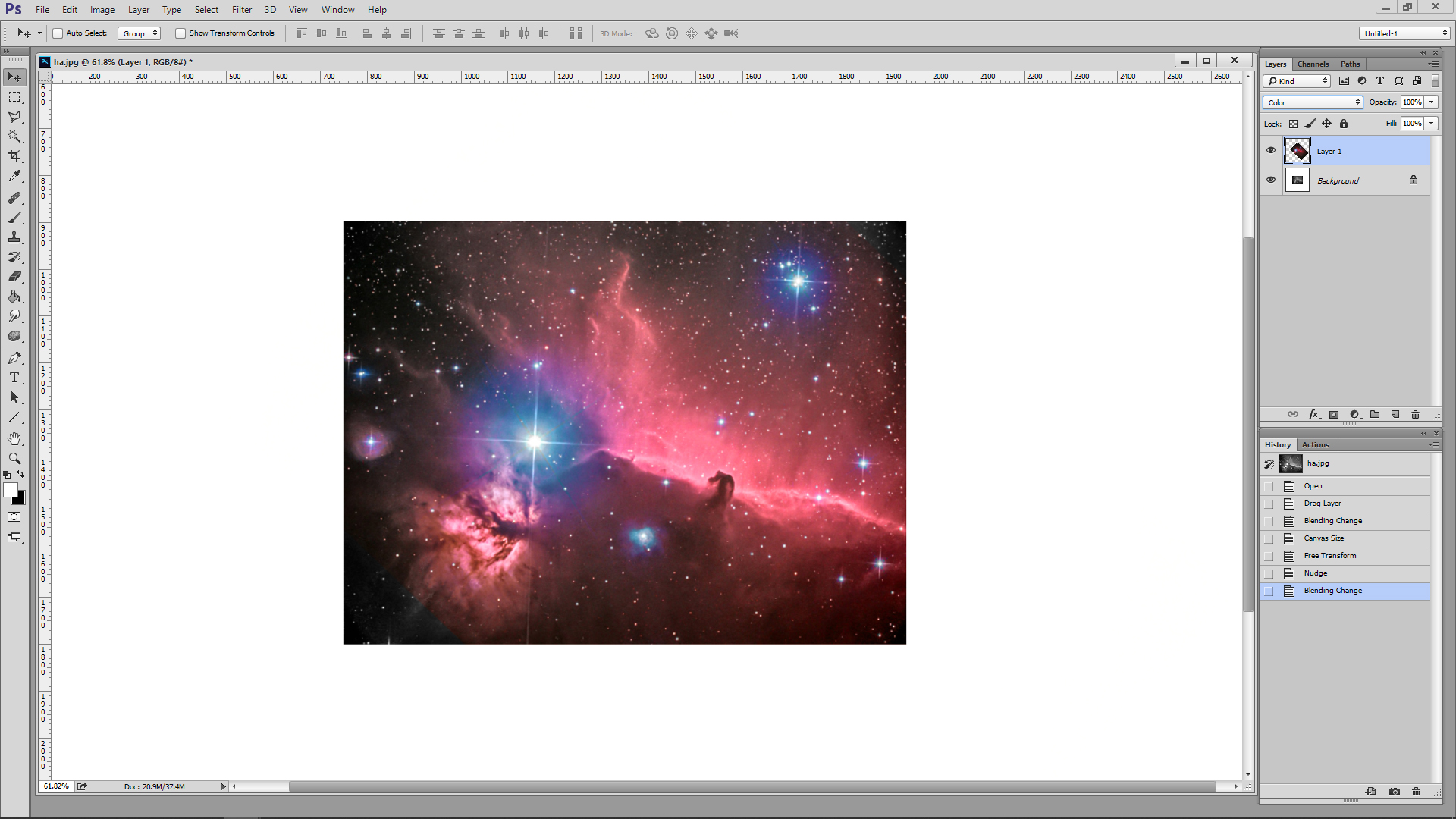Image resolution: width=1456 pixels, height=819 pixels.
Task: Select the Pen tool
Action: pyautogui.click(x=14, y=358)
